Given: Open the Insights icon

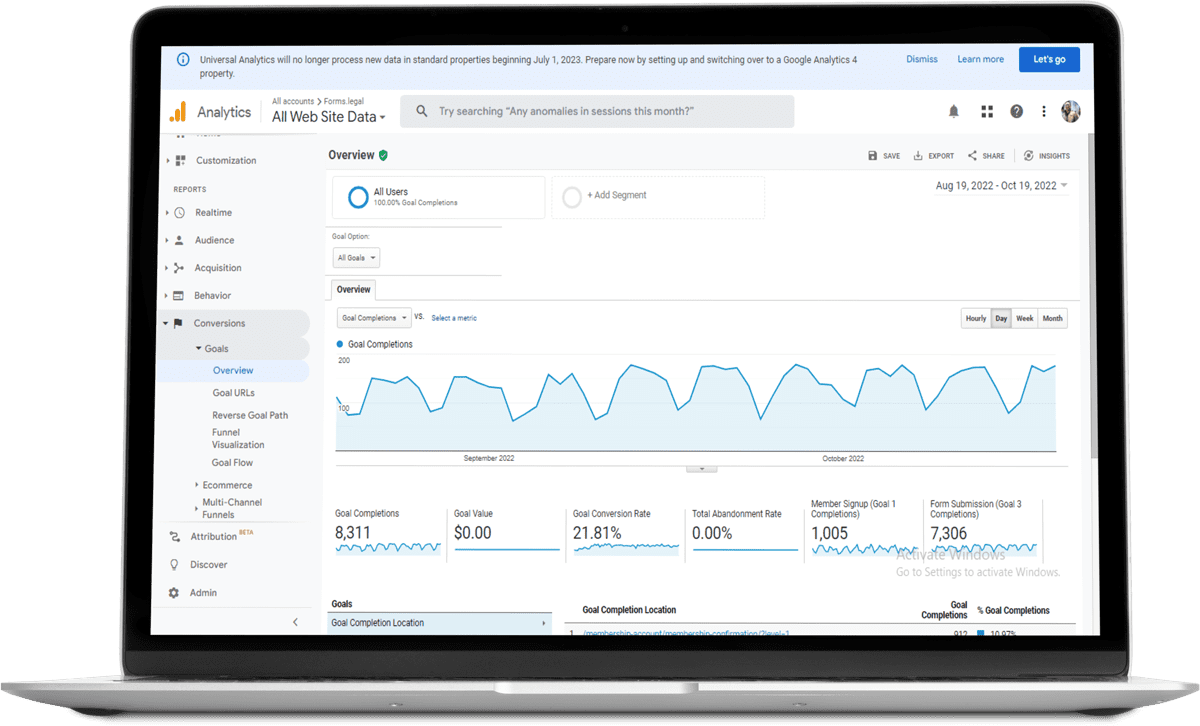Looking at the screenshot, I should click(x=1029, y=156).
